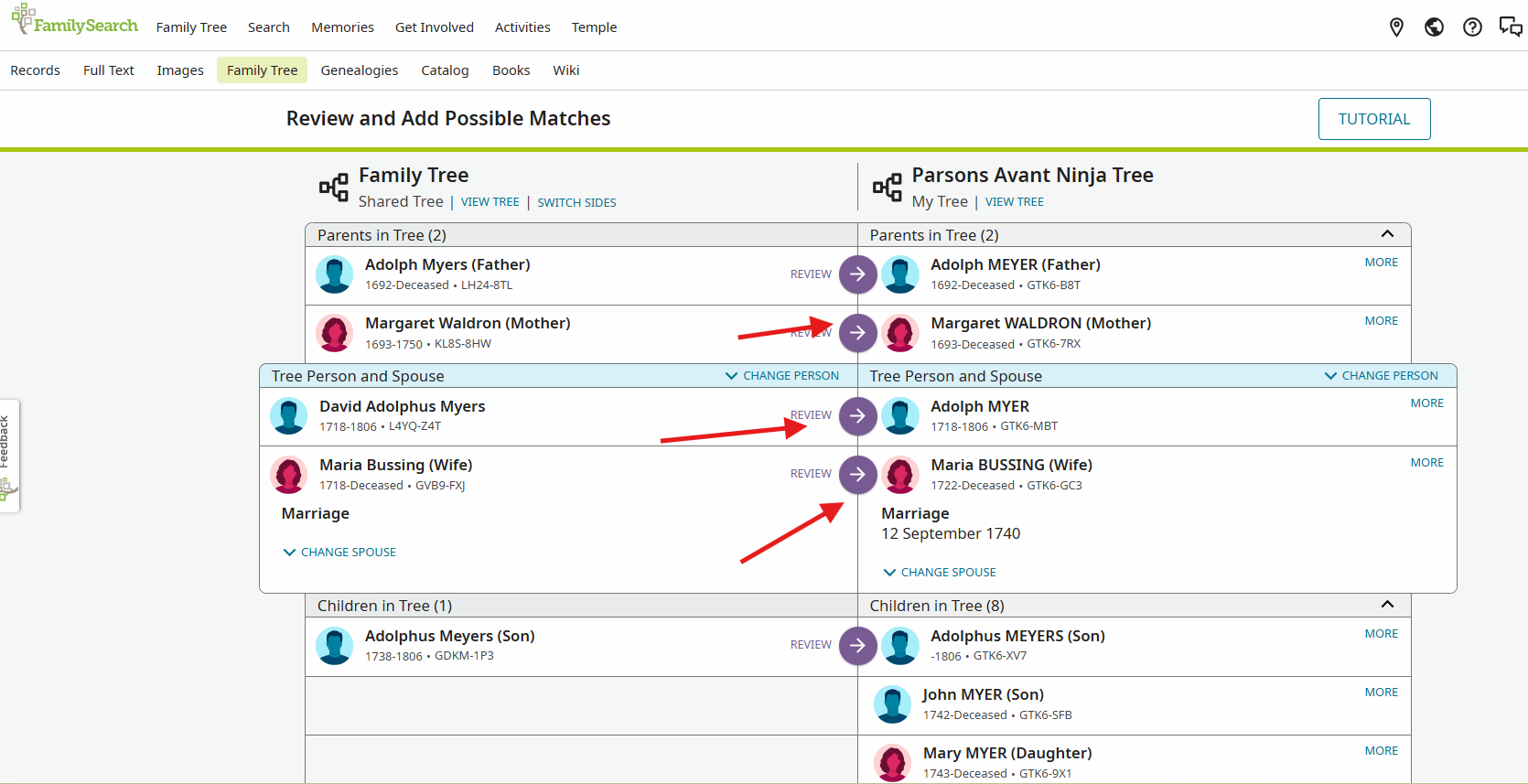
Task: Expand Change Spouse under Maria Bussing left
Action: pyautogui.click(x=339, y=553)
